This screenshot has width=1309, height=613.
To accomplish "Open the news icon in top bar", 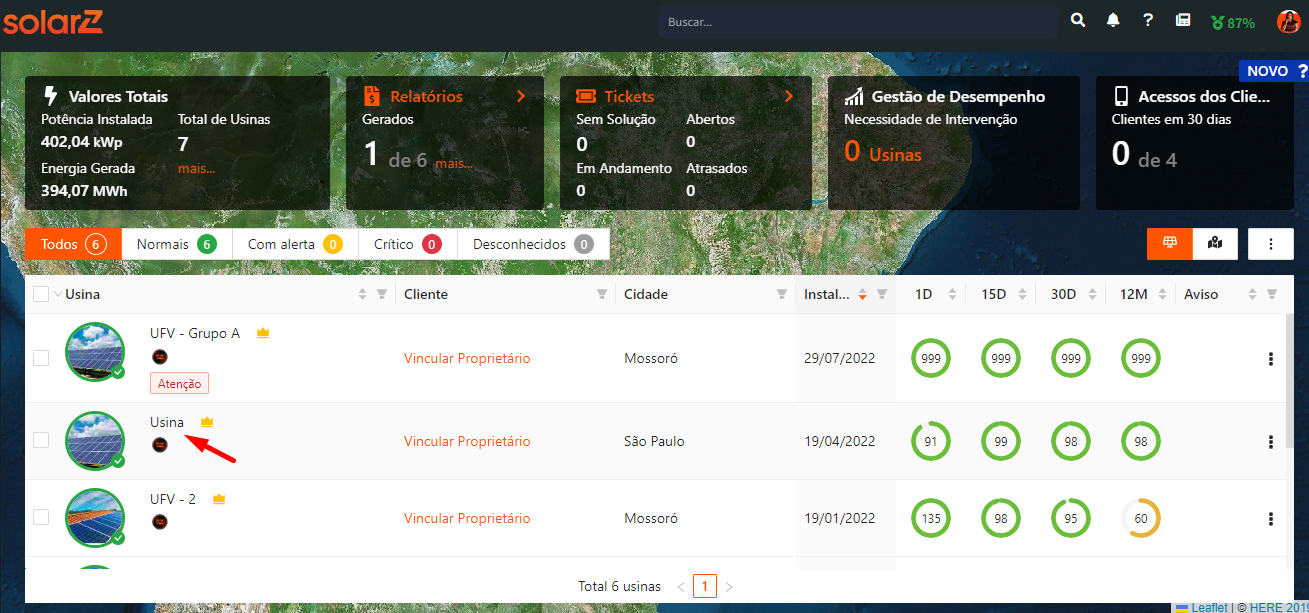I will (1183, 21).
